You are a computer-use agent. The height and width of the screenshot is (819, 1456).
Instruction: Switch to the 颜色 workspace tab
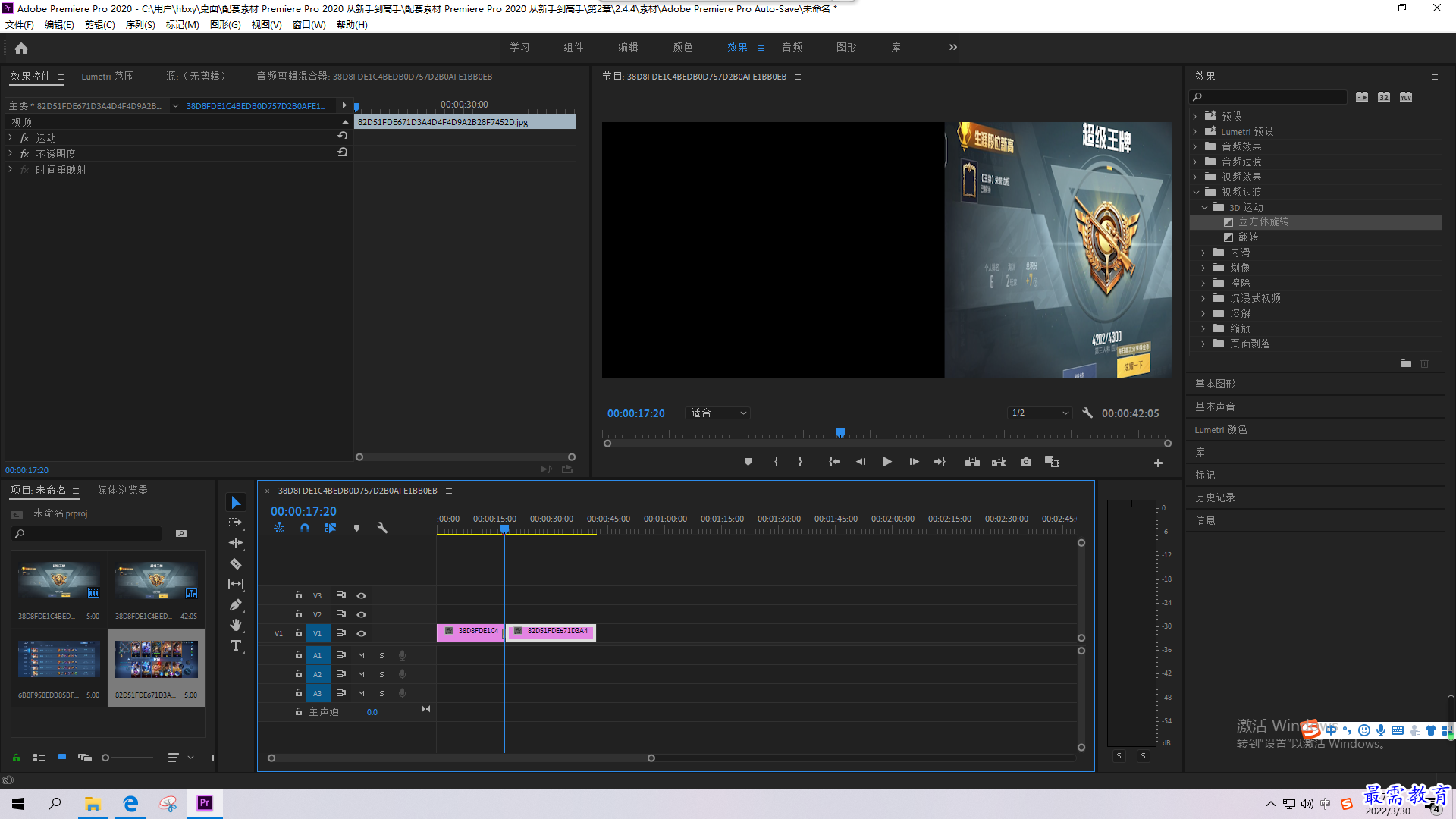click(682, 47)
